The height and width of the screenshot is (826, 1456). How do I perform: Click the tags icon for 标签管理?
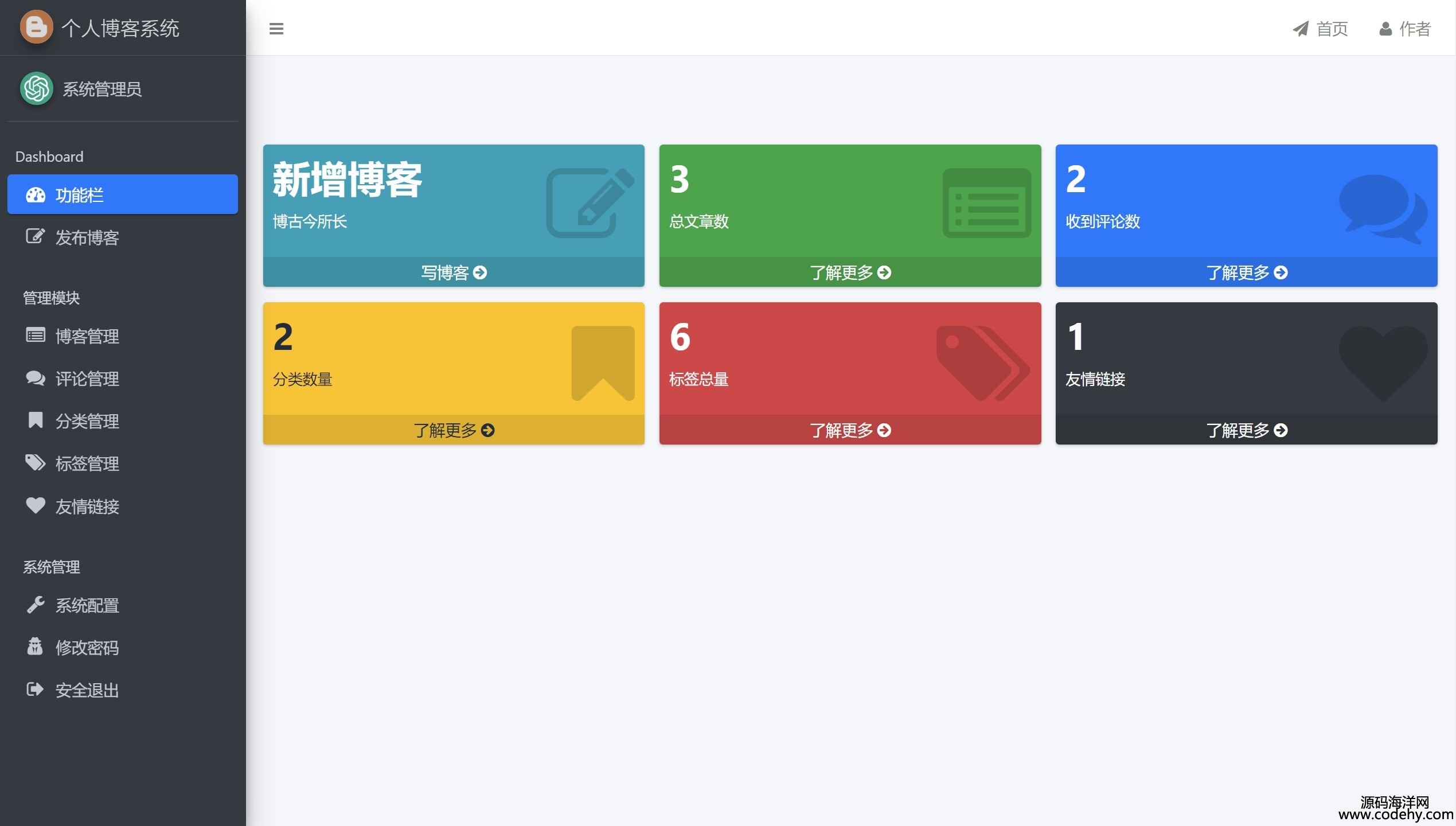point(35,462)
